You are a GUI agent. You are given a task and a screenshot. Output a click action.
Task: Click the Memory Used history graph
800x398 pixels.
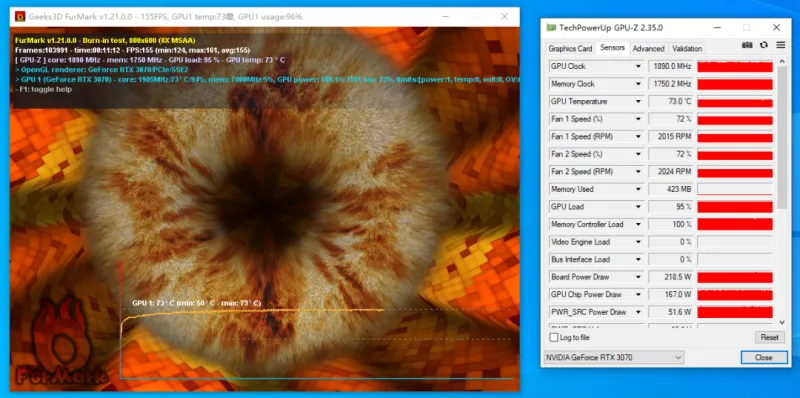coord(735,189)
